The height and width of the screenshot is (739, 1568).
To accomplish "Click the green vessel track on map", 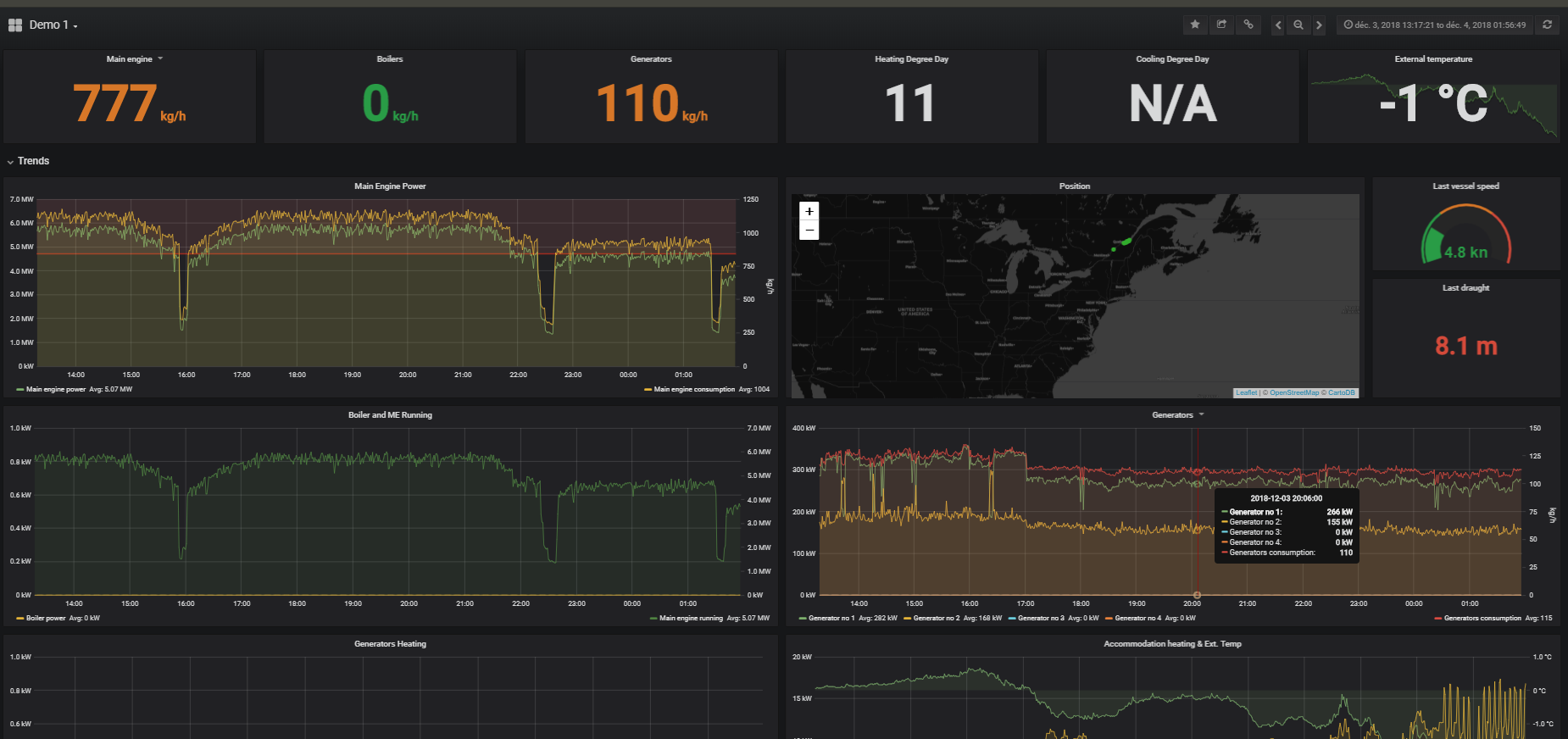I will click(x=1123, y=245).
